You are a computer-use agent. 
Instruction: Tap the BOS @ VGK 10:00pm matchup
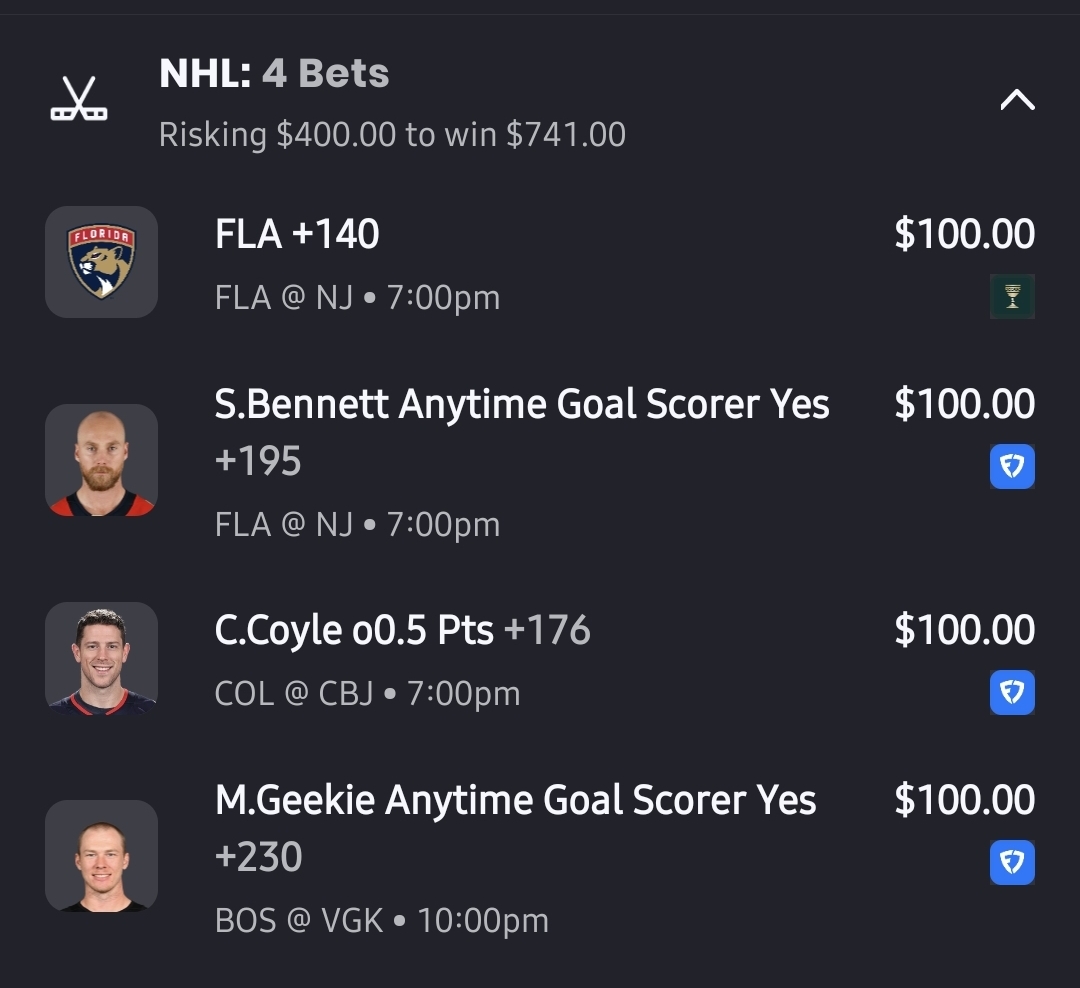coord(381,921)
